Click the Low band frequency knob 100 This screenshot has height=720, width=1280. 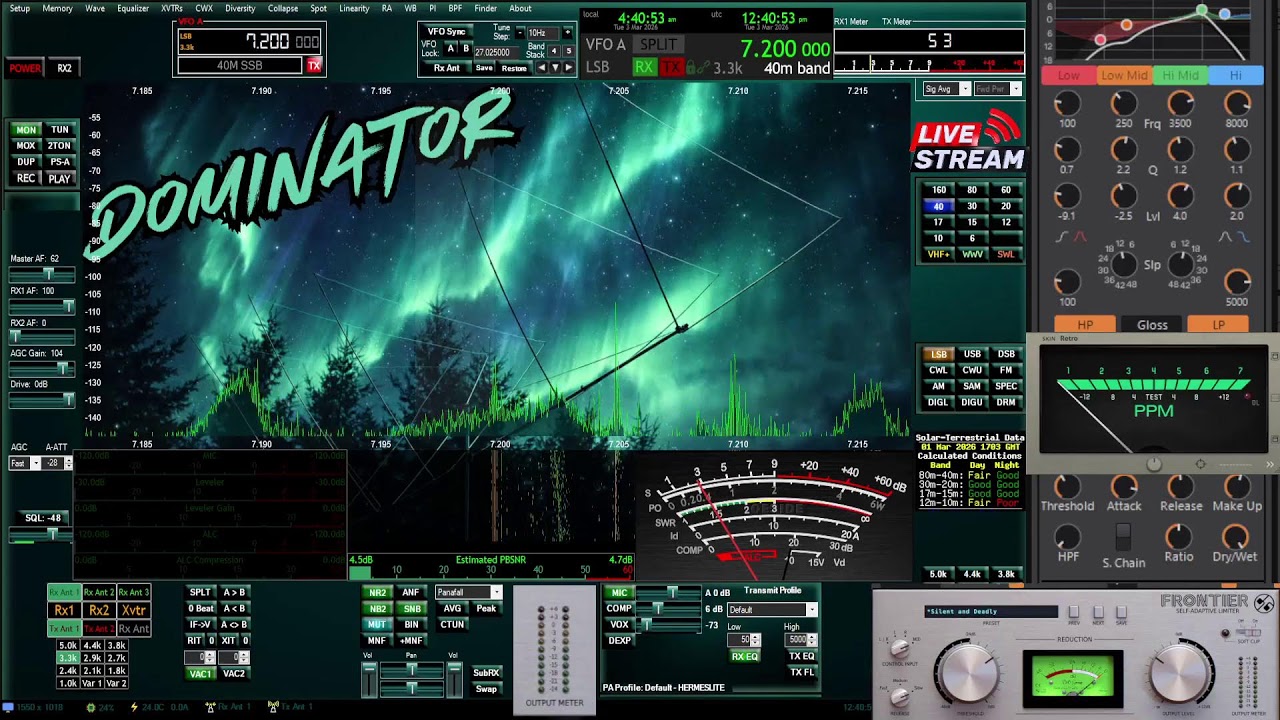click(1067, 102)
